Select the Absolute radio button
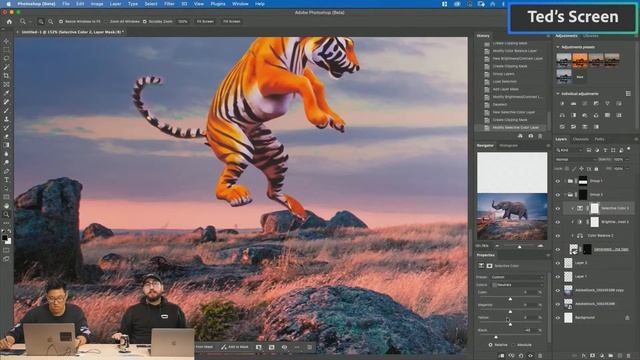The image size is (640, 360). [514, 345]
